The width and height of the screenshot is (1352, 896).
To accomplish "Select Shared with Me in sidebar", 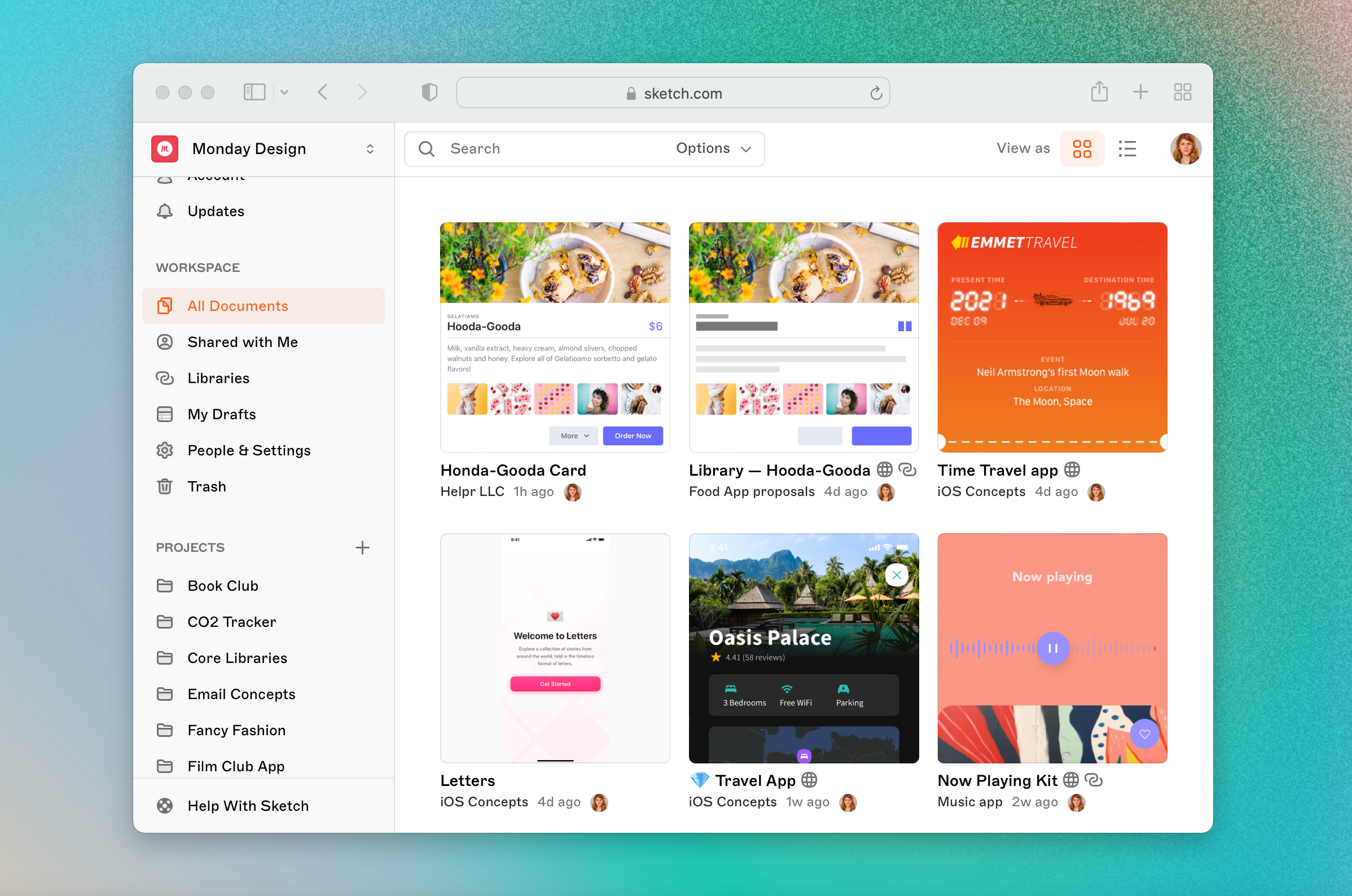I will tap(242, 342).
